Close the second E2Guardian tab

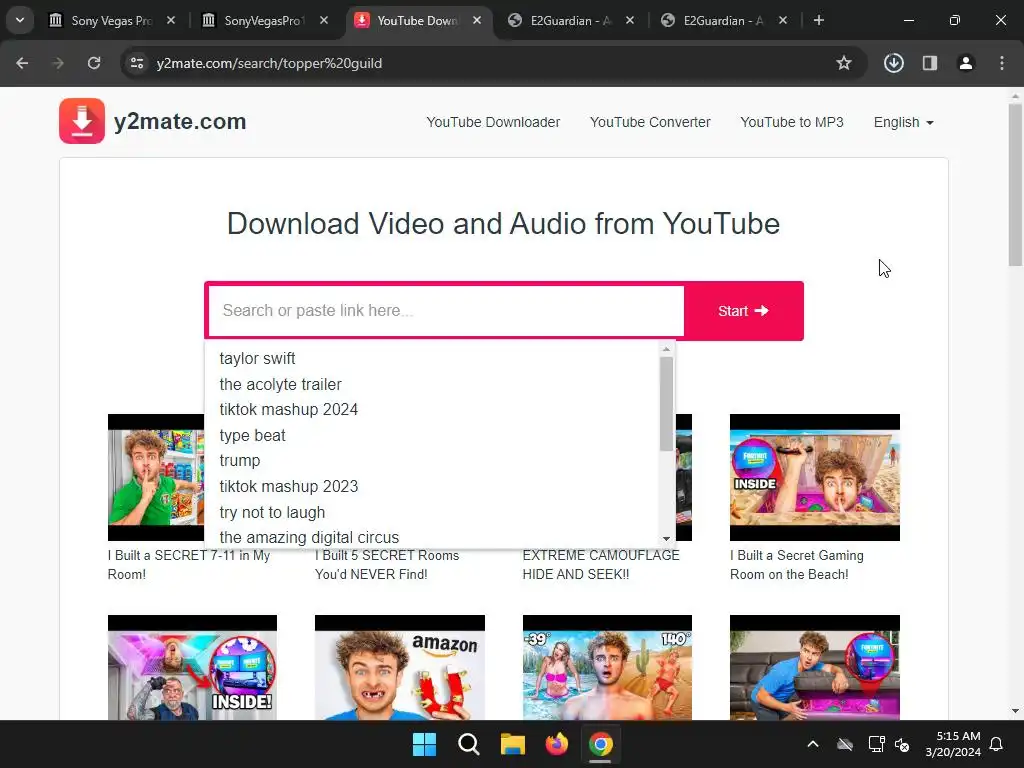point(782,20)
